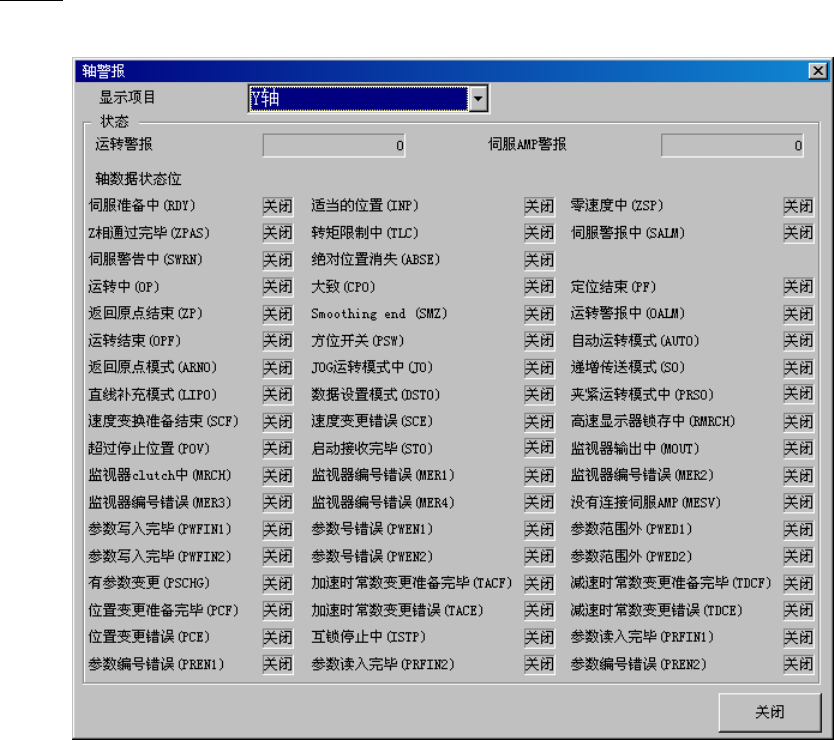Click the 关闭 indicator for 参数写入完毕 (PWFIN2)
Viewport: 834px width, 740px height.
pyautogui.click(x=278, y=557)
